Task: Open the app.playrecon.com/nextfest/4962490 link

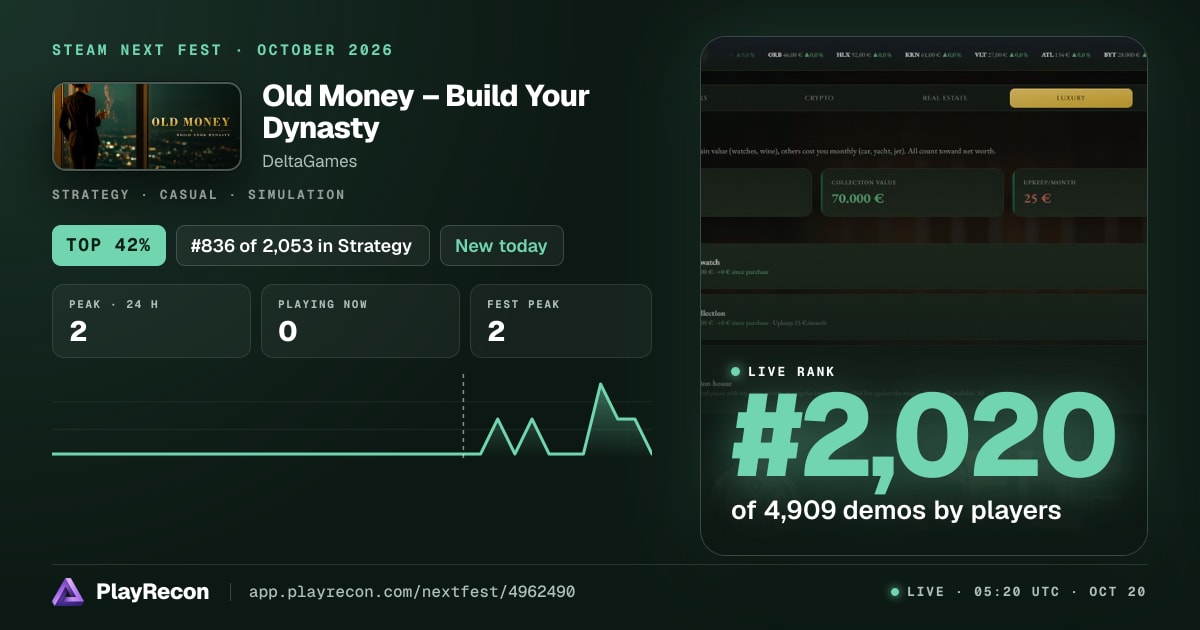Action: 412,592
